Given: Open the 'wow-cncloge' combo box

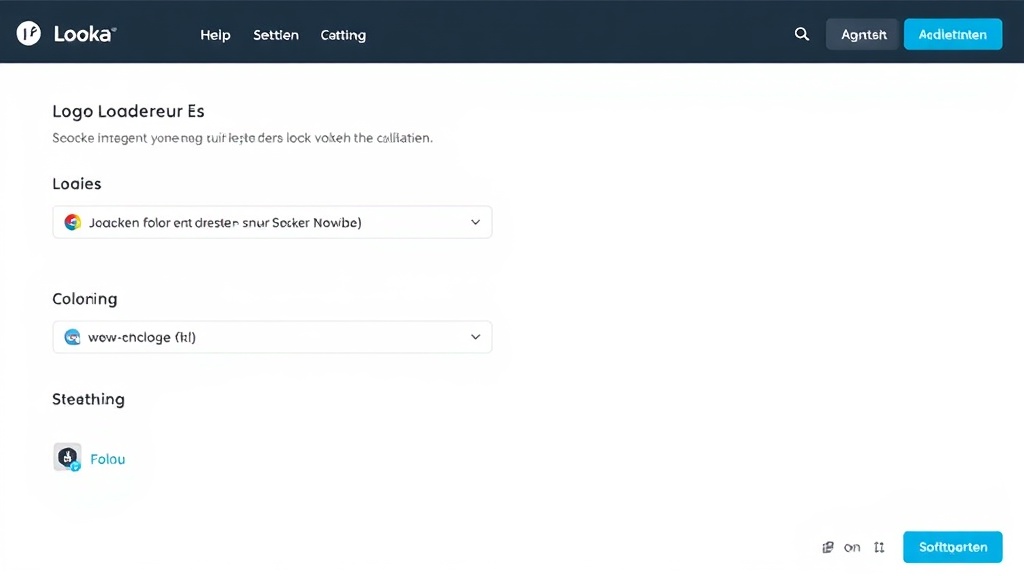Looking at the screenshot, I should click(272, 337).
